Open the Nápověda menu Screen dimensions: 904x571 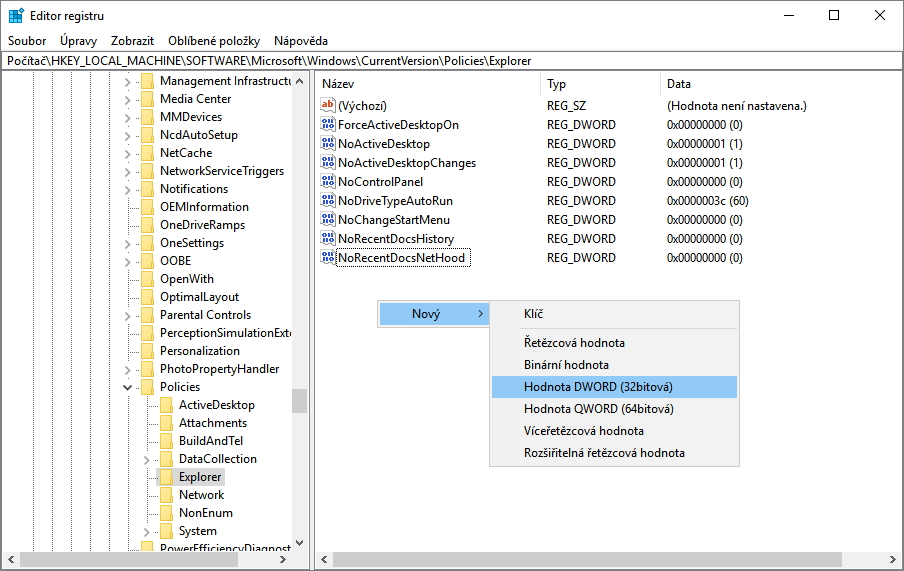click(x=301, y=40)
